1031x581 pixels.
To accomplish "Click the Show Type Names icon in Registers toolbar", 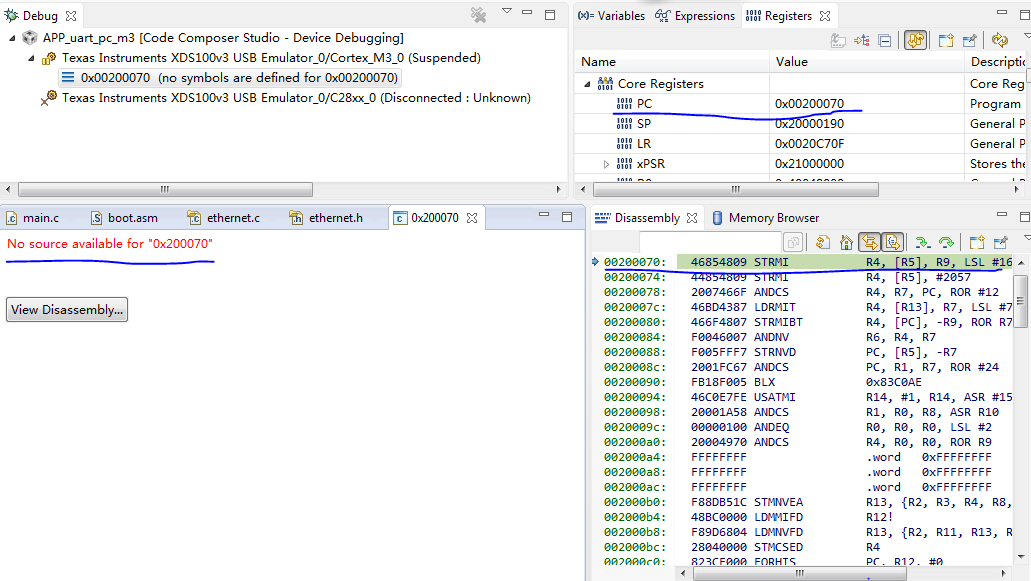I will [x=838, y=40].
